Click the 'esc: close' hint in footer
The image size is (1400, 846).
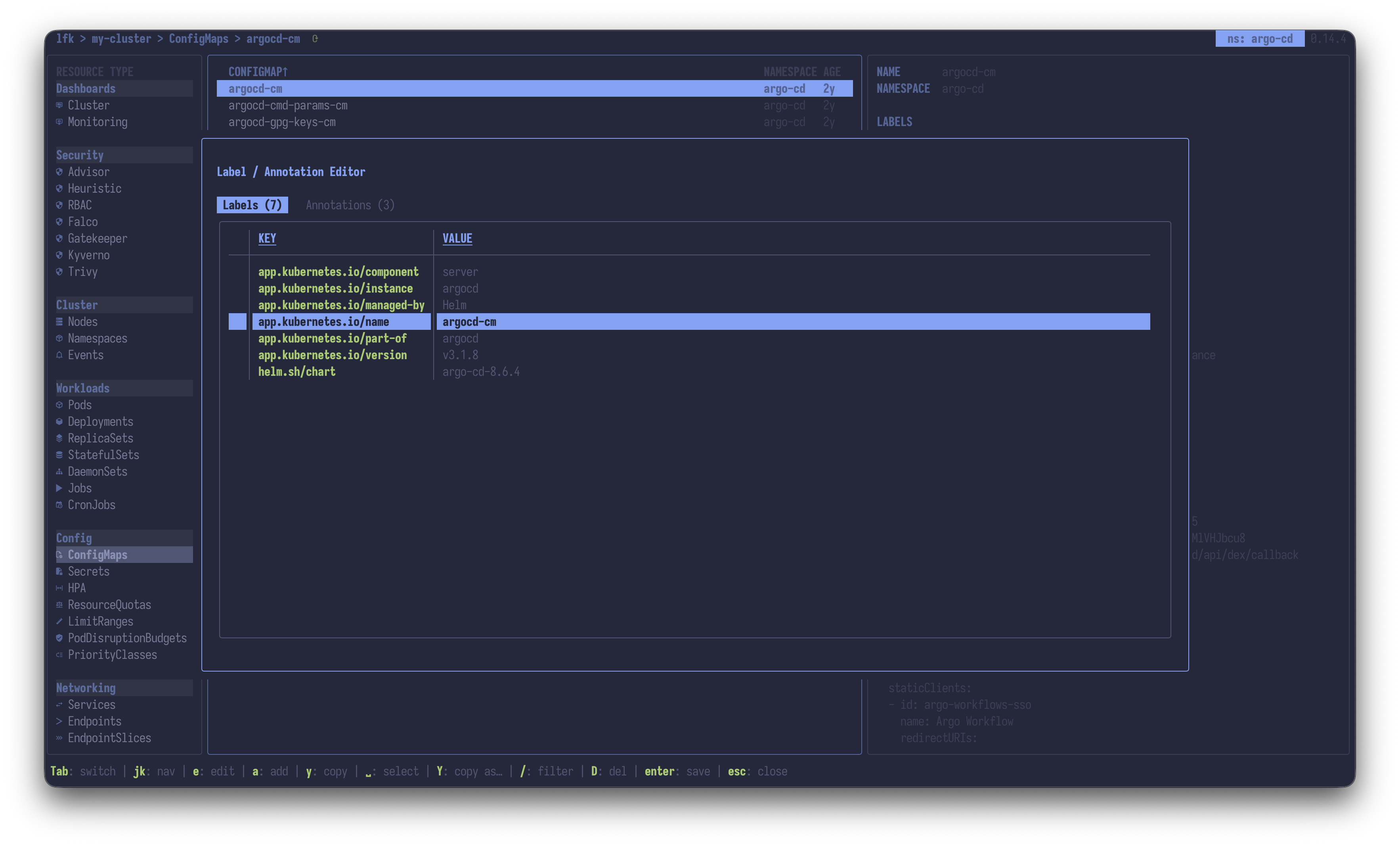pos(757,771)
